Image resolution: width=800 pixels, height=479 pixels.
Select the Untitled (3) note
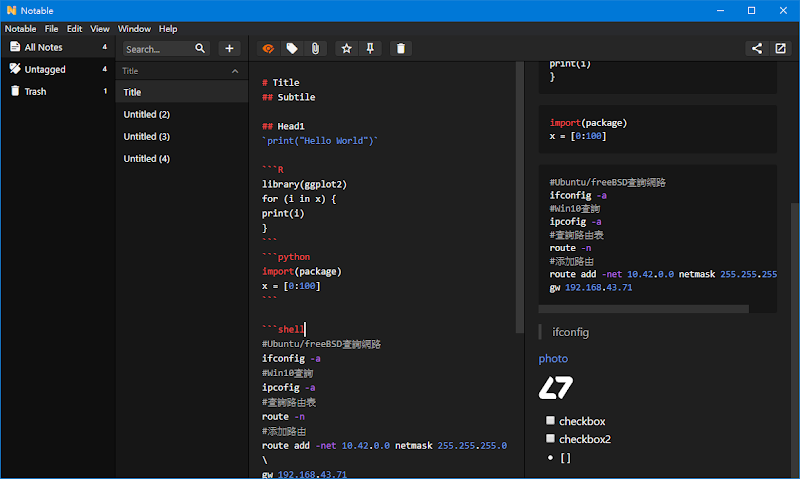pyautogui.click(x=182, y=137)
